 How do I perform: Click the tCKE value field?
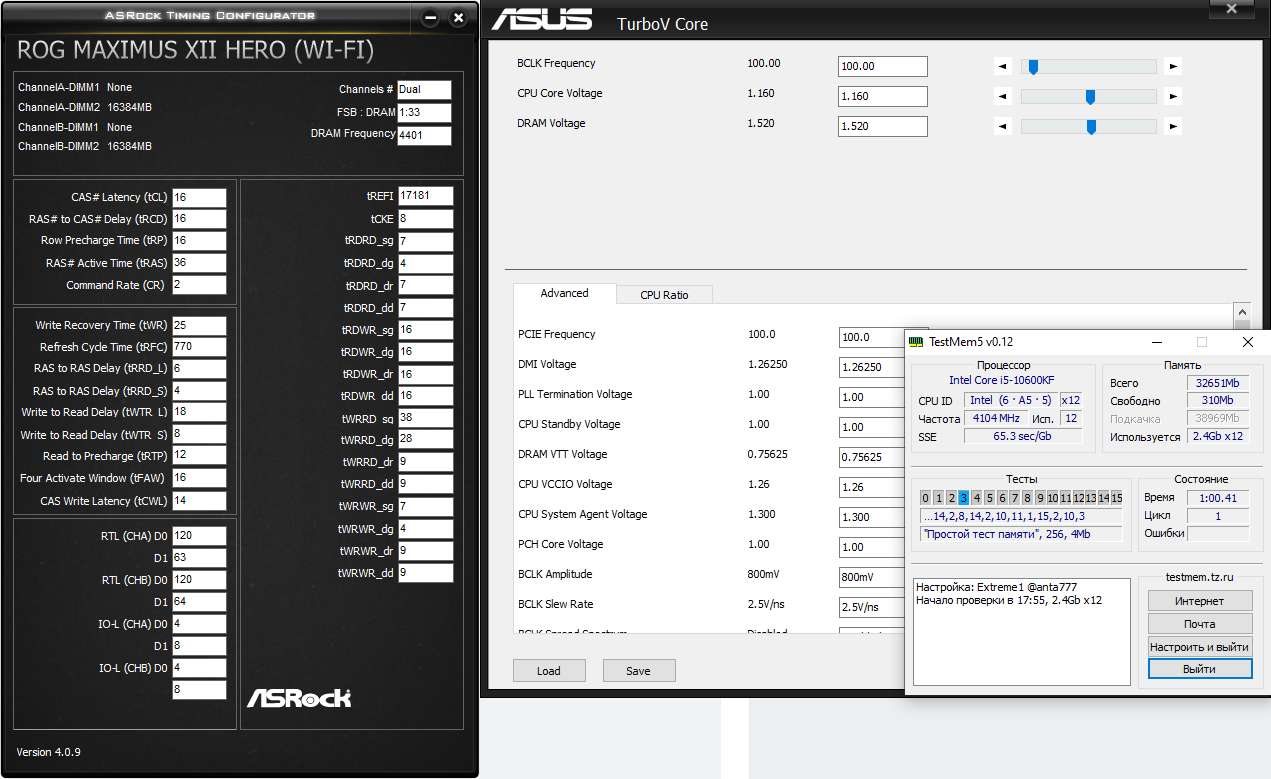(x=425, y=218)
